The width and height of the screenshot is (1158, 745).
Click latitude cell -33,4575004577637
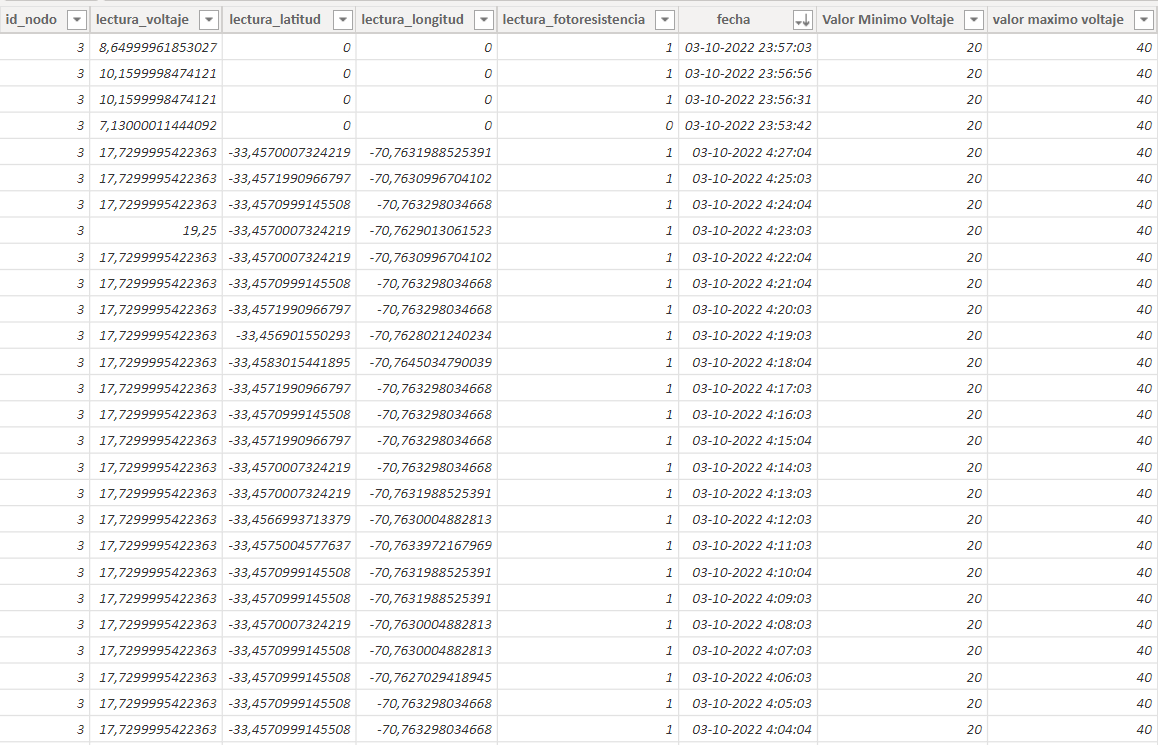(289, 546)
